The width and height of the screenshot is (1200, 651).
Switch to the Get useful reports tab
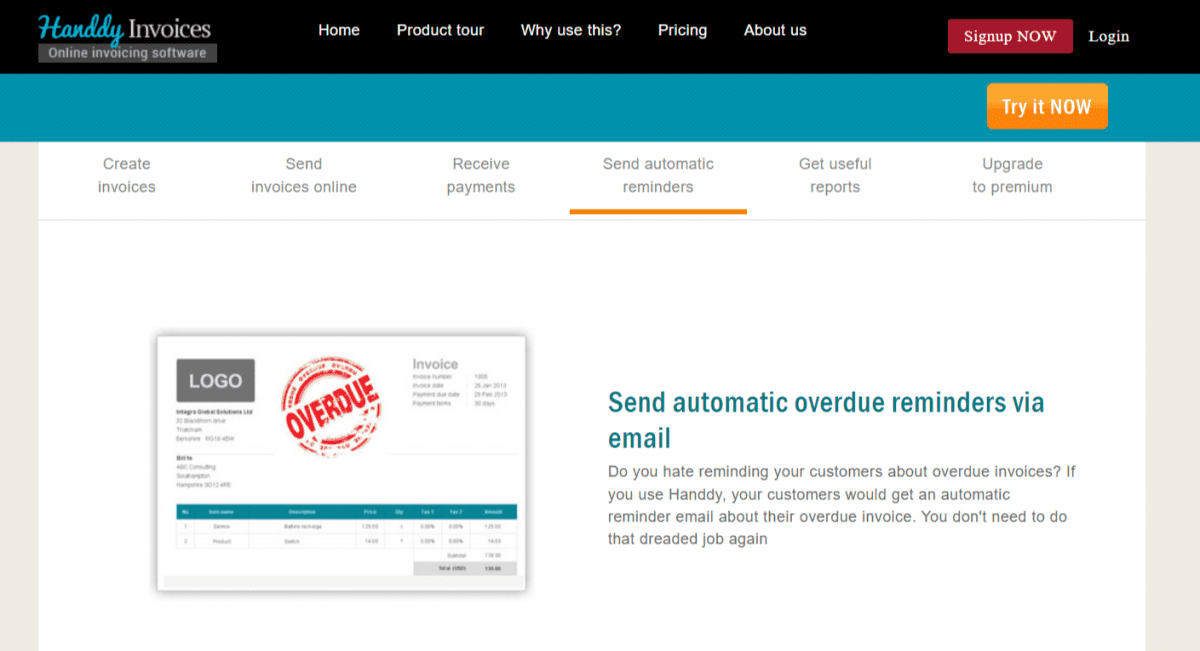[x=835, y=176]
